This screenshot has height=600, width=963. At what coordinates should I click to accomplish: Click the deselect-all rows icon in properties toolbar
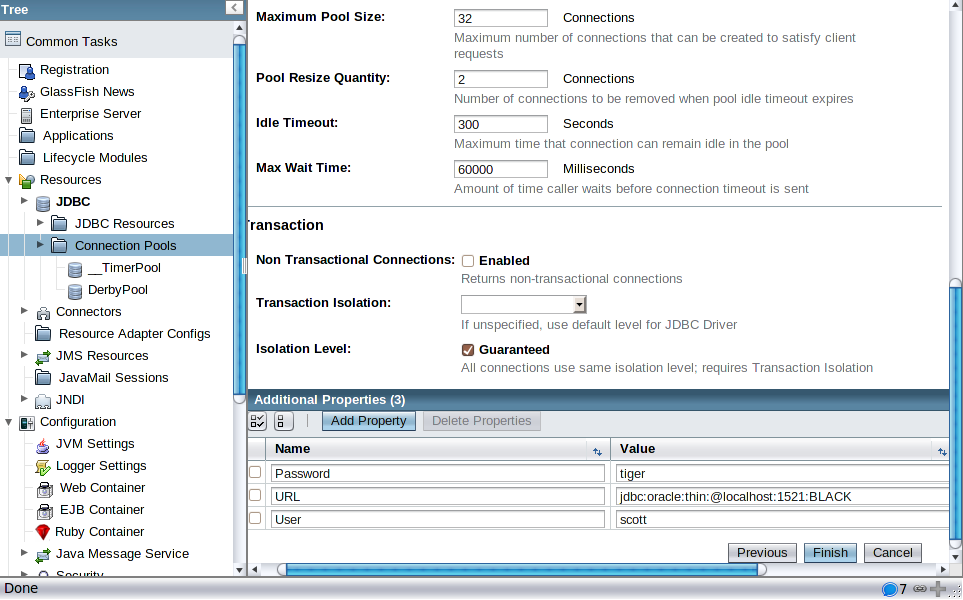tap(283, 421)
